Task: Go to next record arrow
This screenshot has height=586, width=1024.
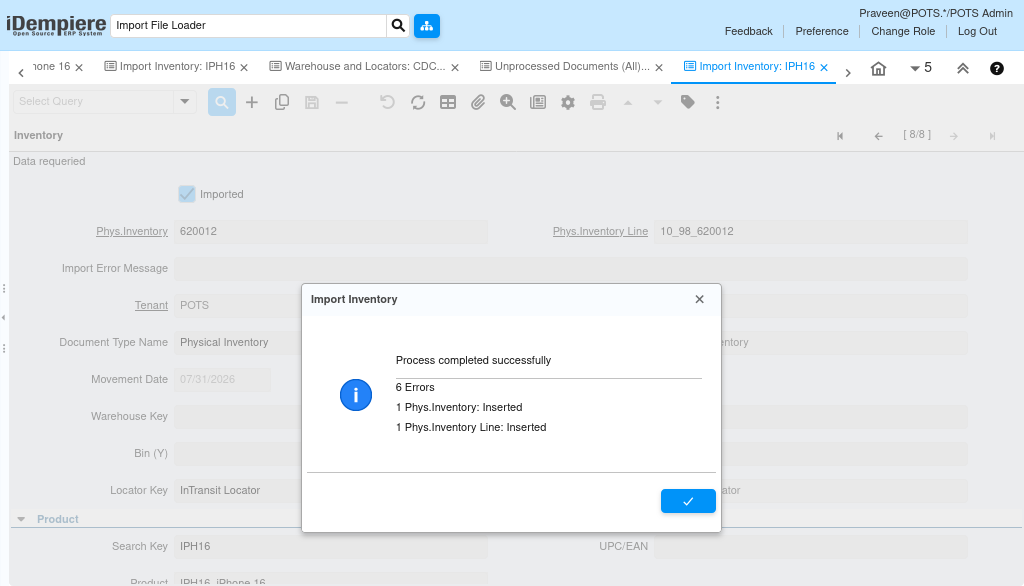Action: 953,136
